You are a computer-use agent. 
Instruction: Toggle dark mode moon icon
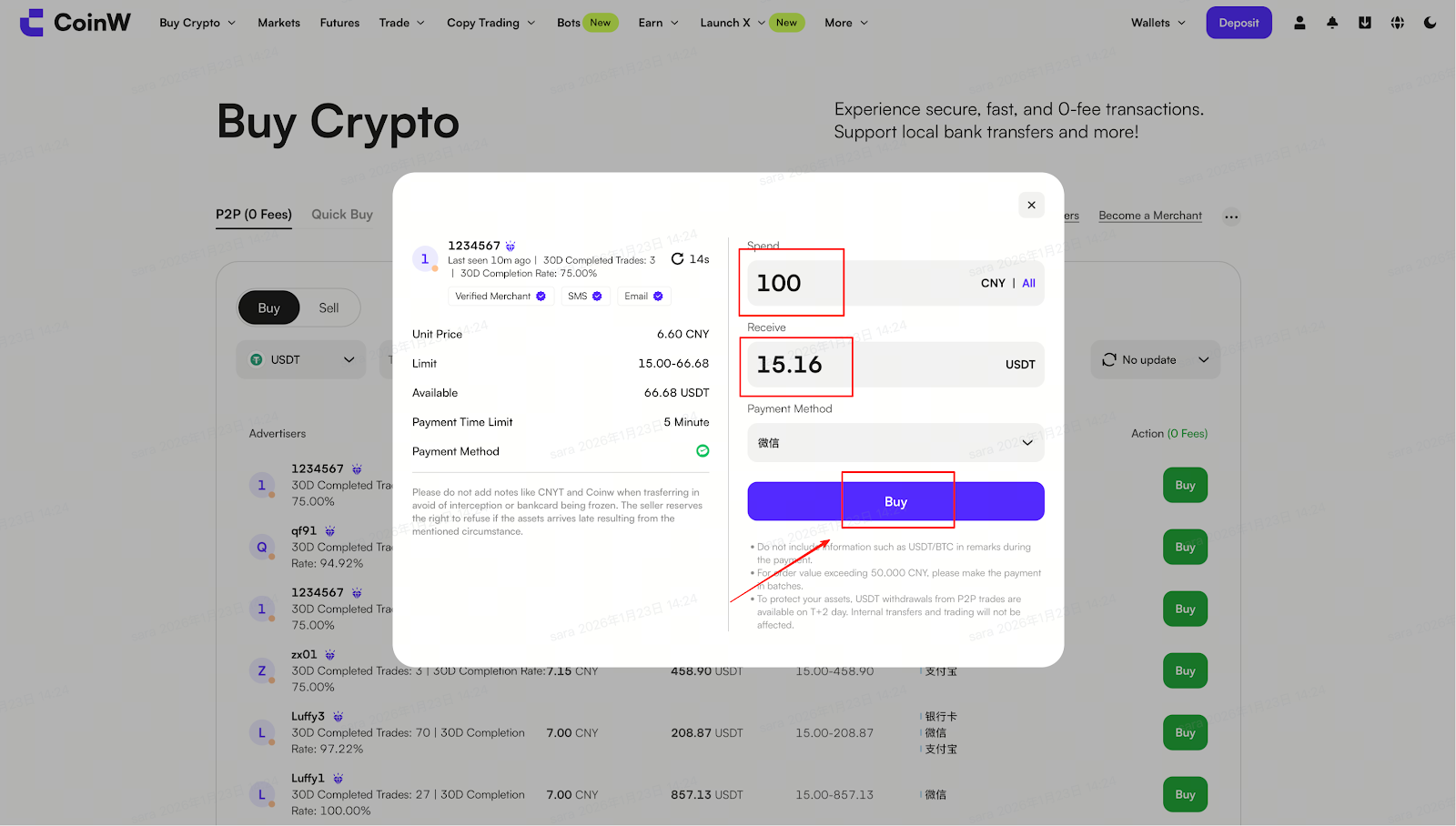tap(1431, 23)
